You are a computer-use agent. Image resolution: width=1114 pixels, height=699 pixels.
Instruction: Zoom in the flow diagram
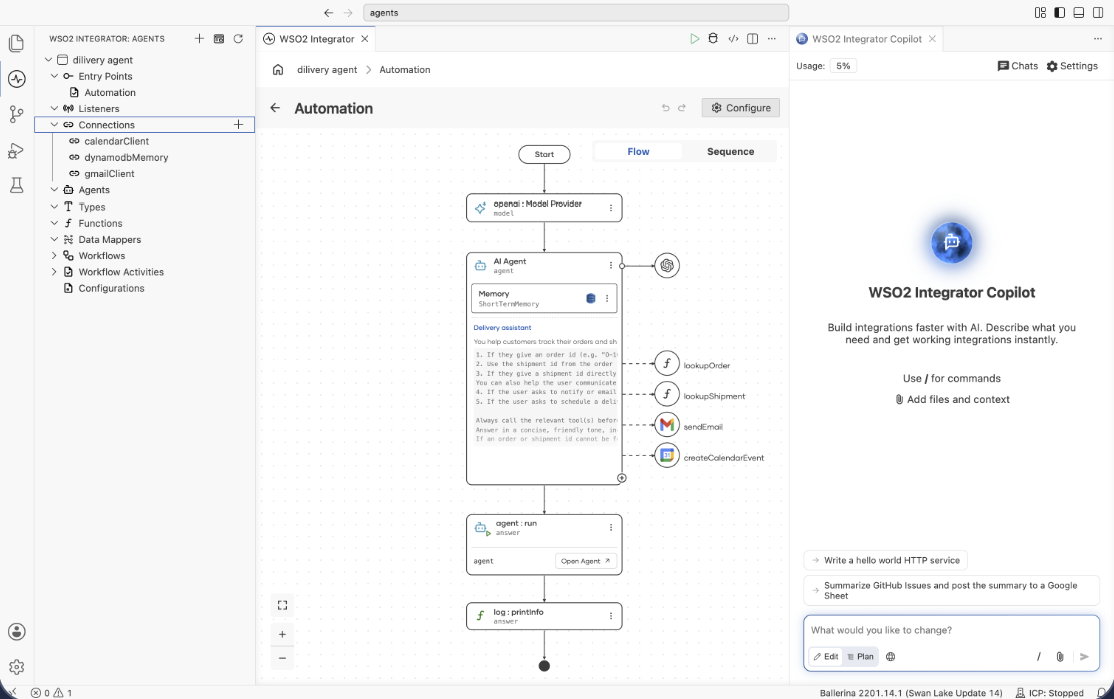282,634
